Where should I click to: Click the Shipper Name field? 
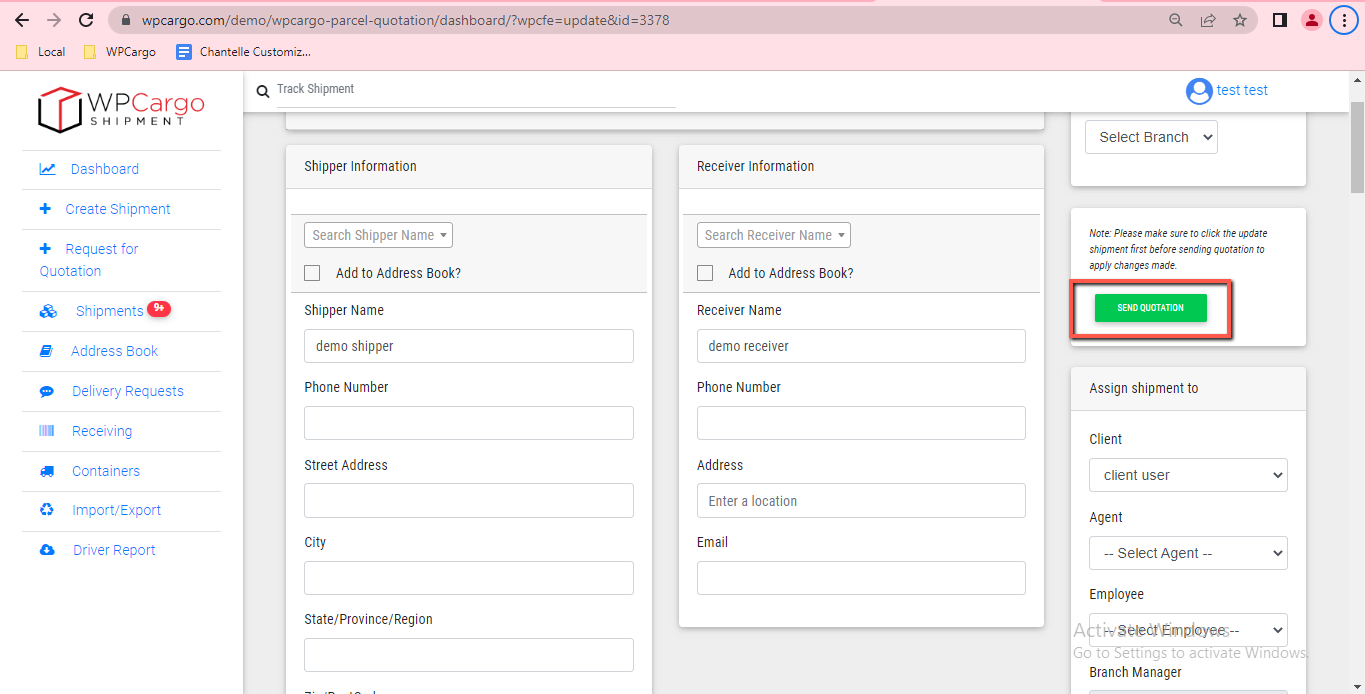pos(469,346)
